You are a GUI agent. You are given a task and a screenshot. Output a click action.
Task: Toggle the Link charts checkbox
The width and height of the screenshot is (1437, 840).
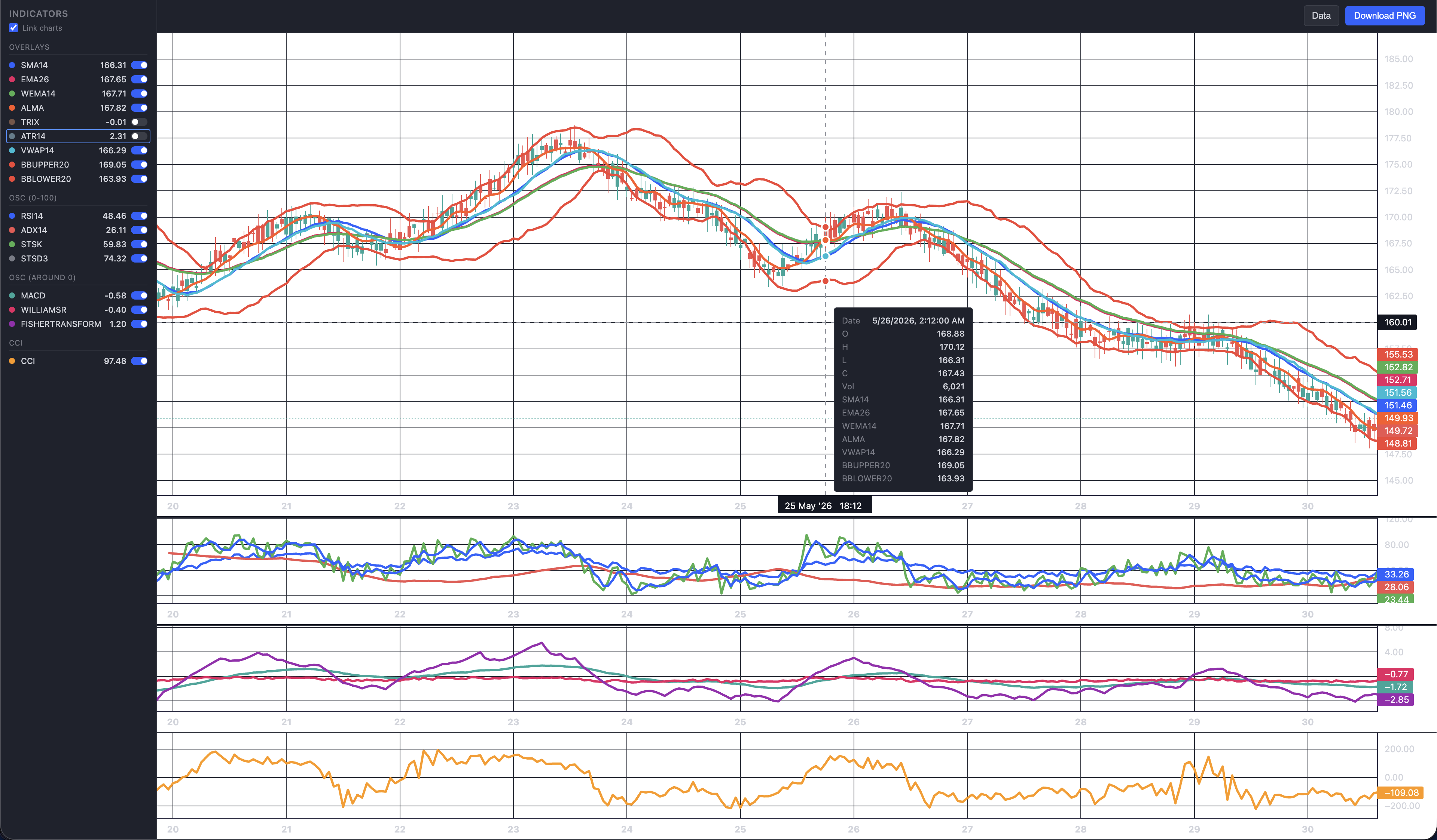point(14,28)
